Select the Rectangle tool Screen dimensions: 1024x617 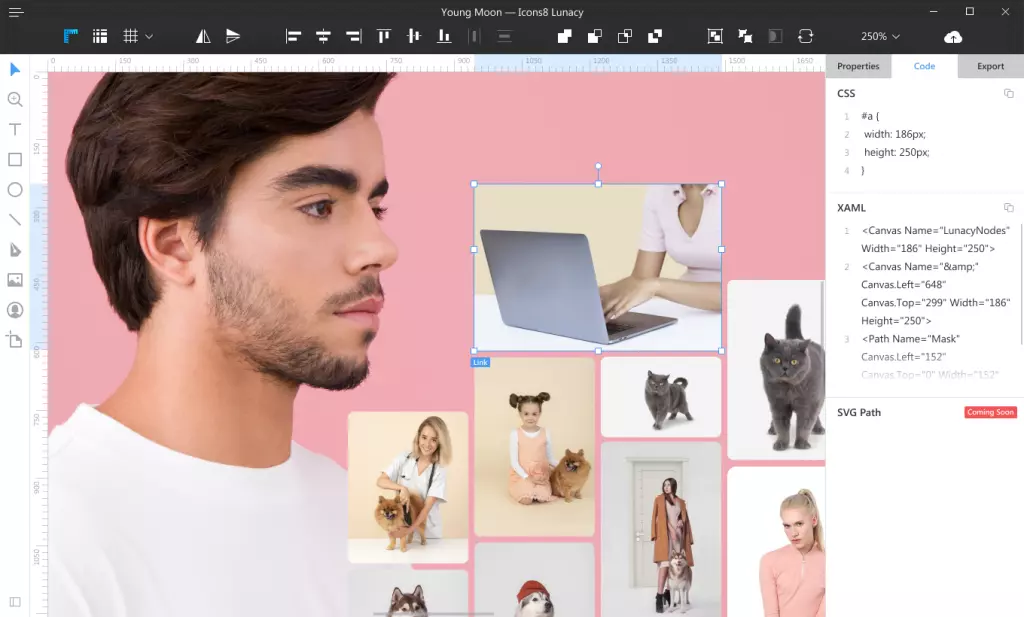(15, 159)
